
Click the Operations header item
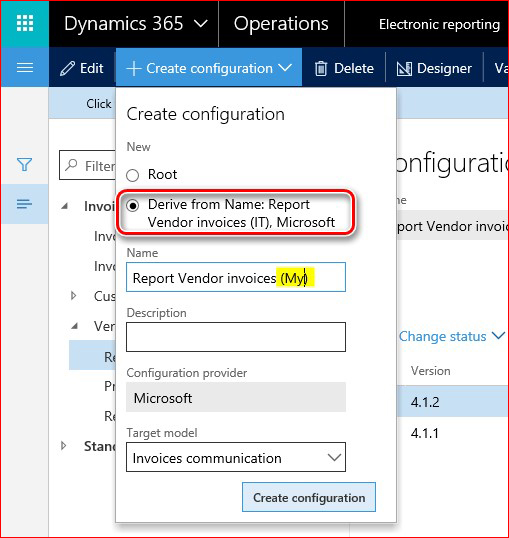point(281,24)
